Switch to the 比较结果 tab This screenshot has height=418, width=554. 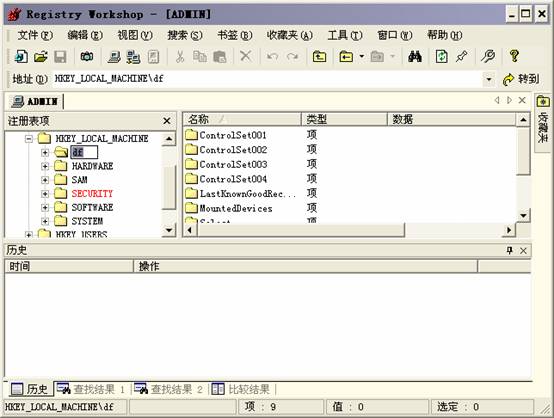(241, 389)
